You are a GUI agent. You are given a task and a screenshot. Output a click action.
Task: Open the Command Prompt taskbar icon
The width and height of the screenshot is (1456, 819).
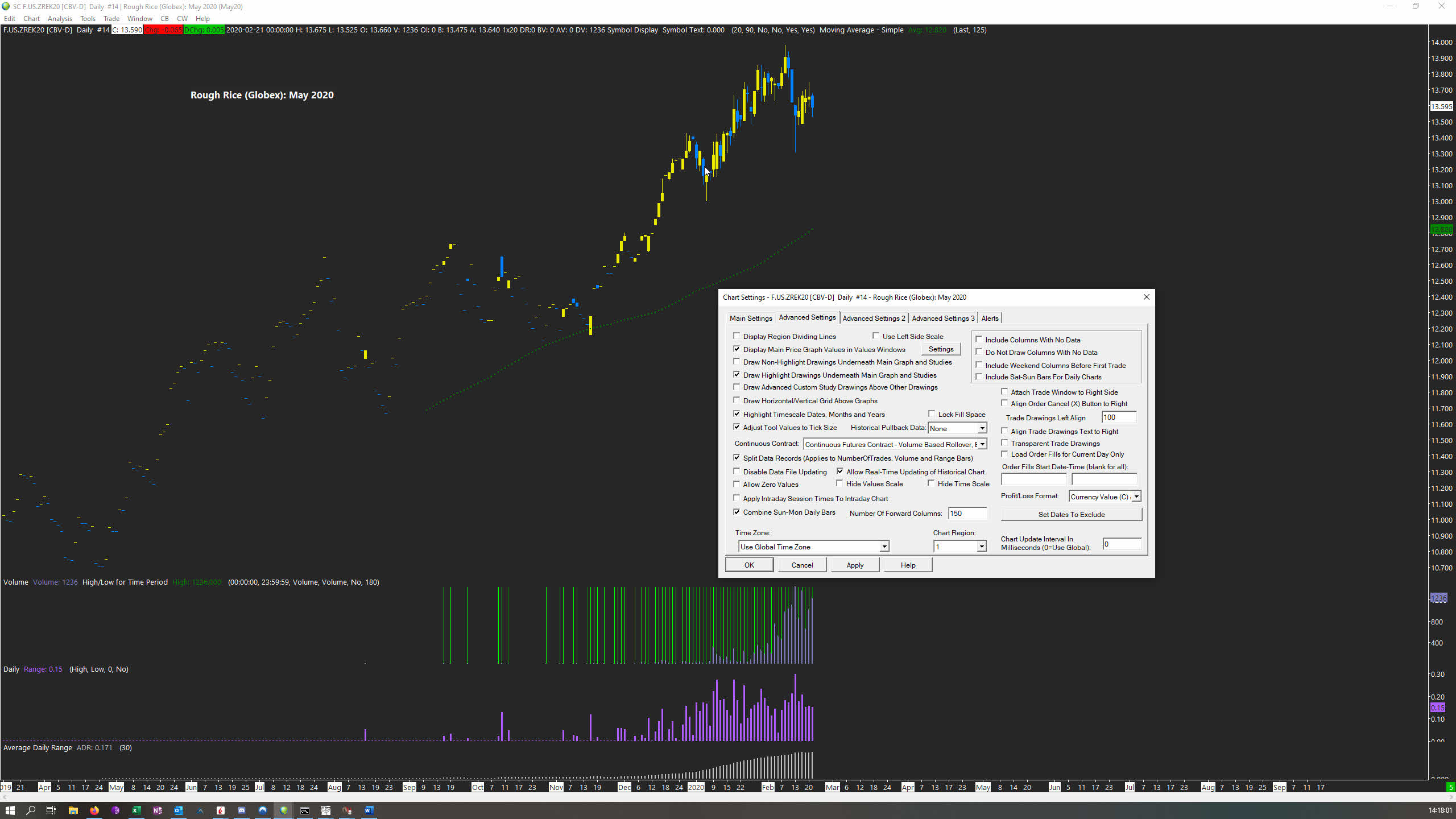point(305,810)
